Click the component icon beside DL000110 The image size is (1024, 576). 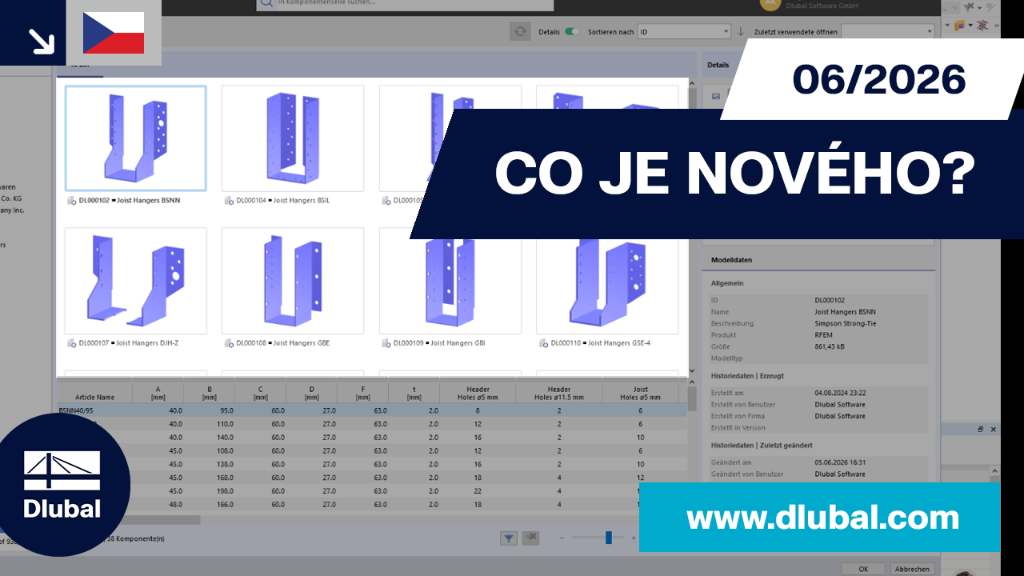pos(543,343)
